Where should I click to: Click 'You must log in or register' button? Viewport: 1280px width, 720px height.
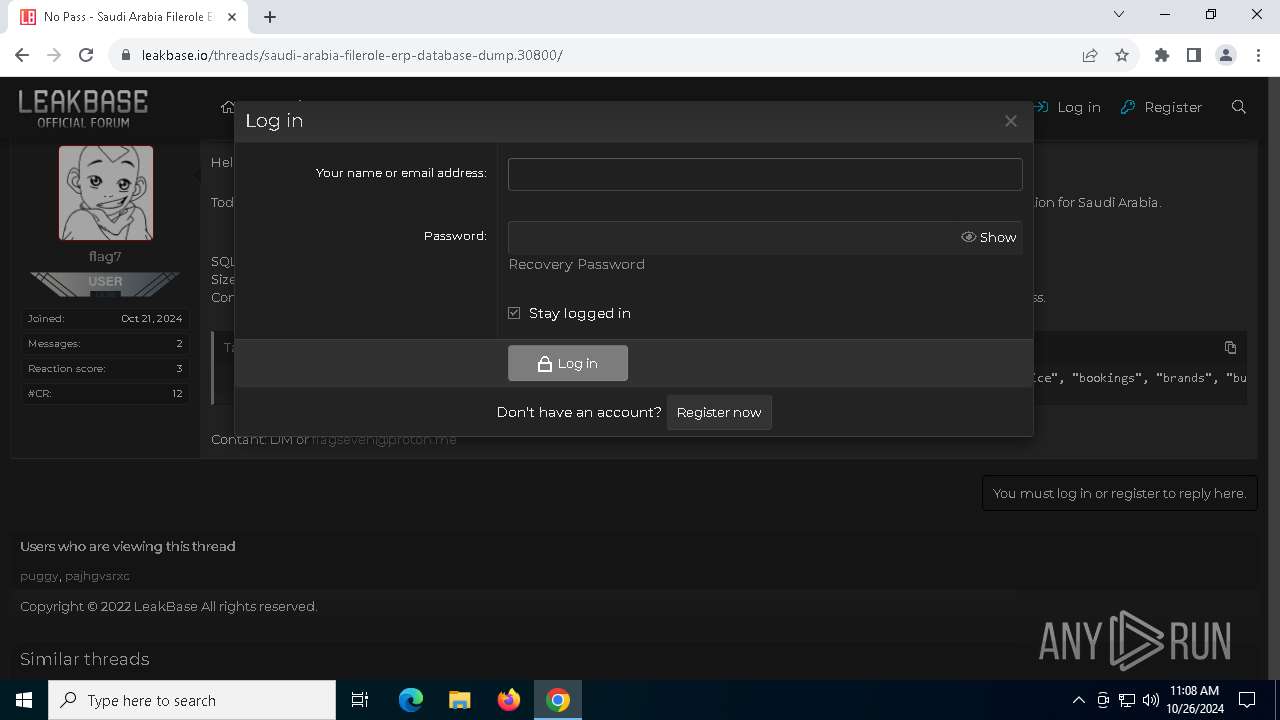[x=1119, y=493]
